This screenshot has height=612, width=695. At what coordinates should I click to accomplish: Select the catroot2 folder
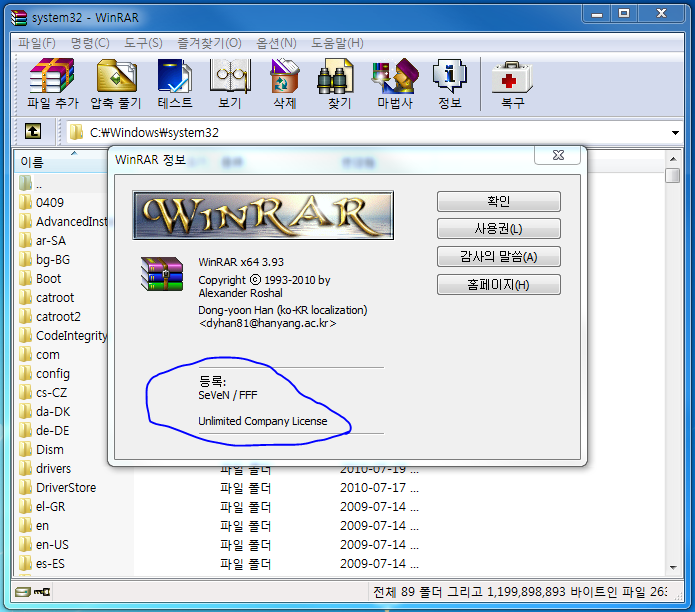50,316
